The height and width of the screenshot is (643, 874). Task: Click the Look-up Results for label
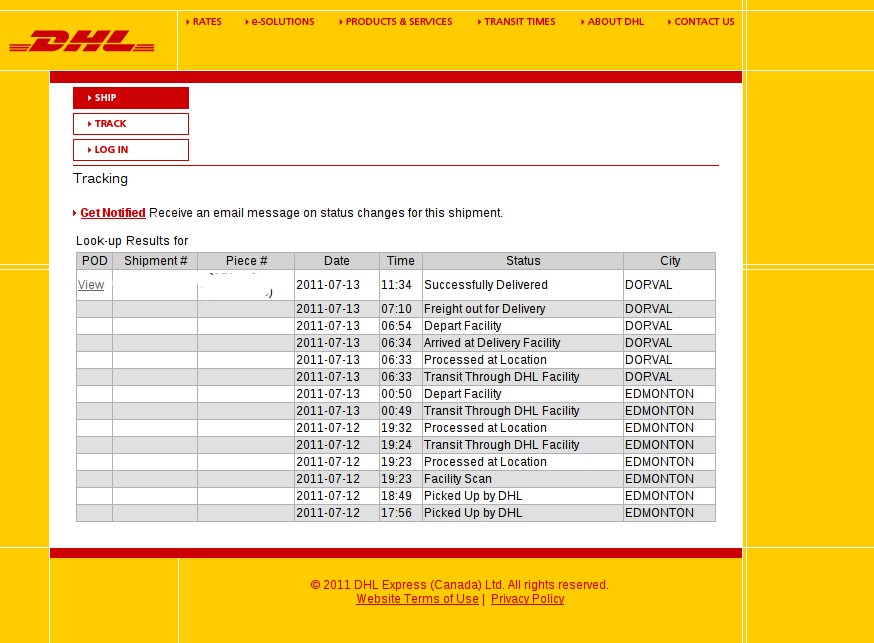point(132,241)
